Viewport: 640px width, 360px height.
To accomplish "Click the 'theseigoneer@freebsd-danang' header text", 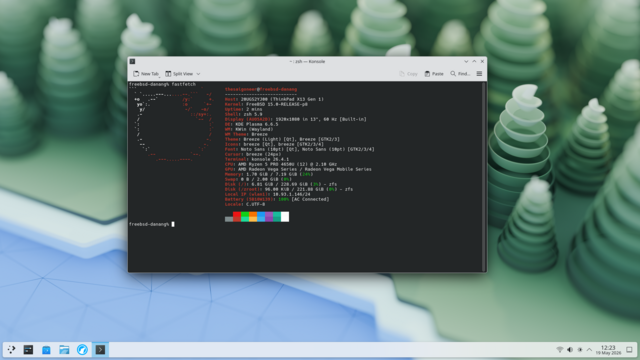I will [261, 89].
